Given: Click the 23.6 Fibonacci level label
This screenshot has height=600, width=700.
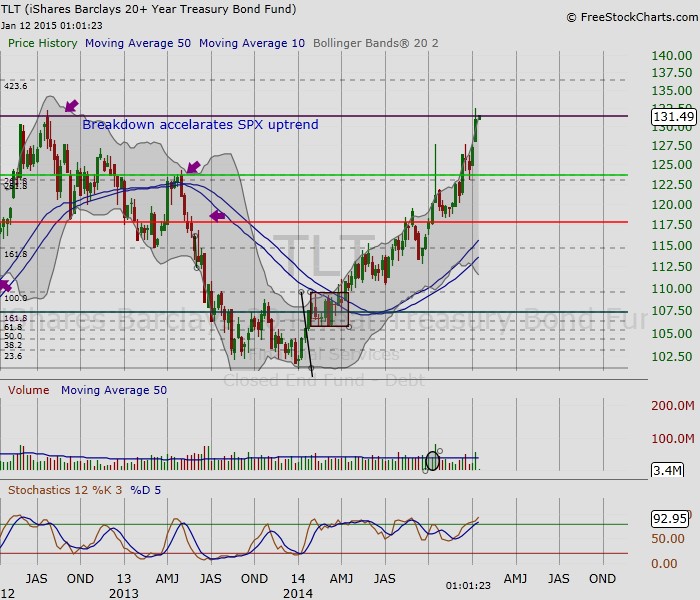Looking at the screenshot, I should pos(13,356).
